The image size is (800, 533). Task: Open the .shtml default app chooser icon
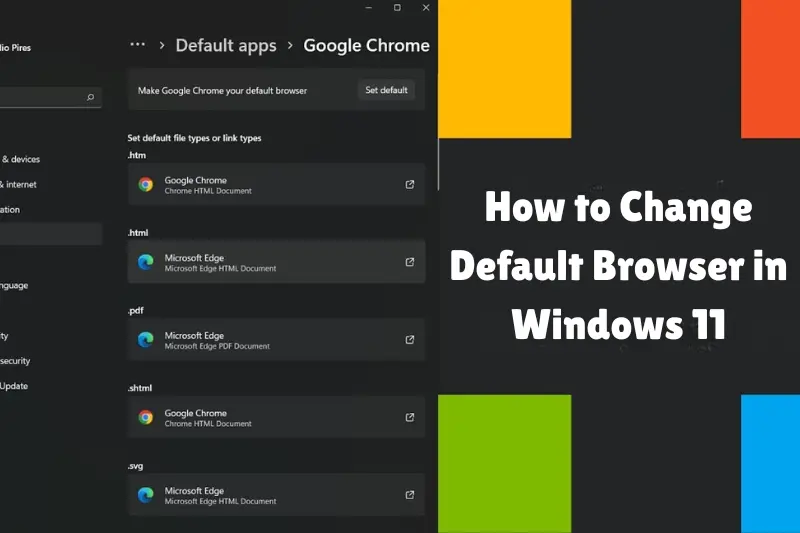point(410,417)
